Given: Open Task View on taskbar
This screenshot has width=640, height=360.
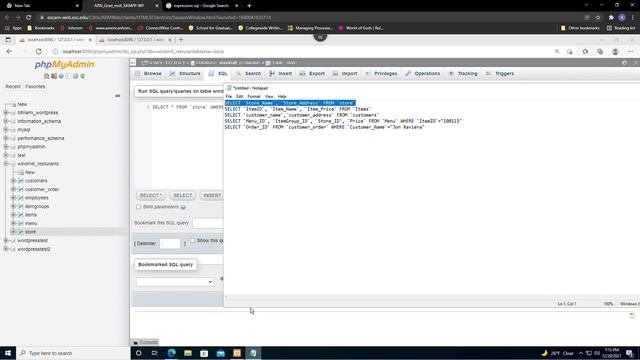Looking at the screenshot, I should coord(155,353).
